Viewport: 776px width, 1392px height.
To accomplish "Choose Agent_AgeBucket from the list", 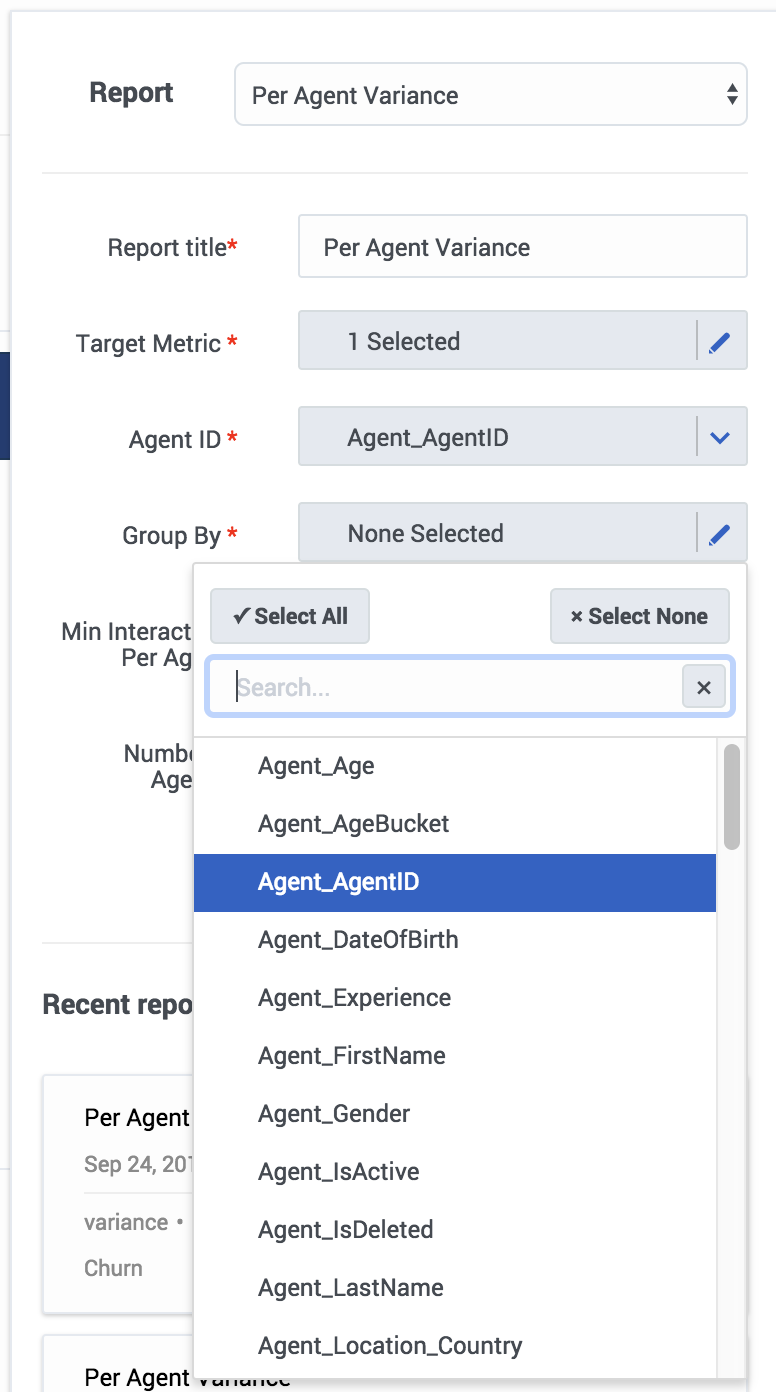I will click(x=354, y=825).
